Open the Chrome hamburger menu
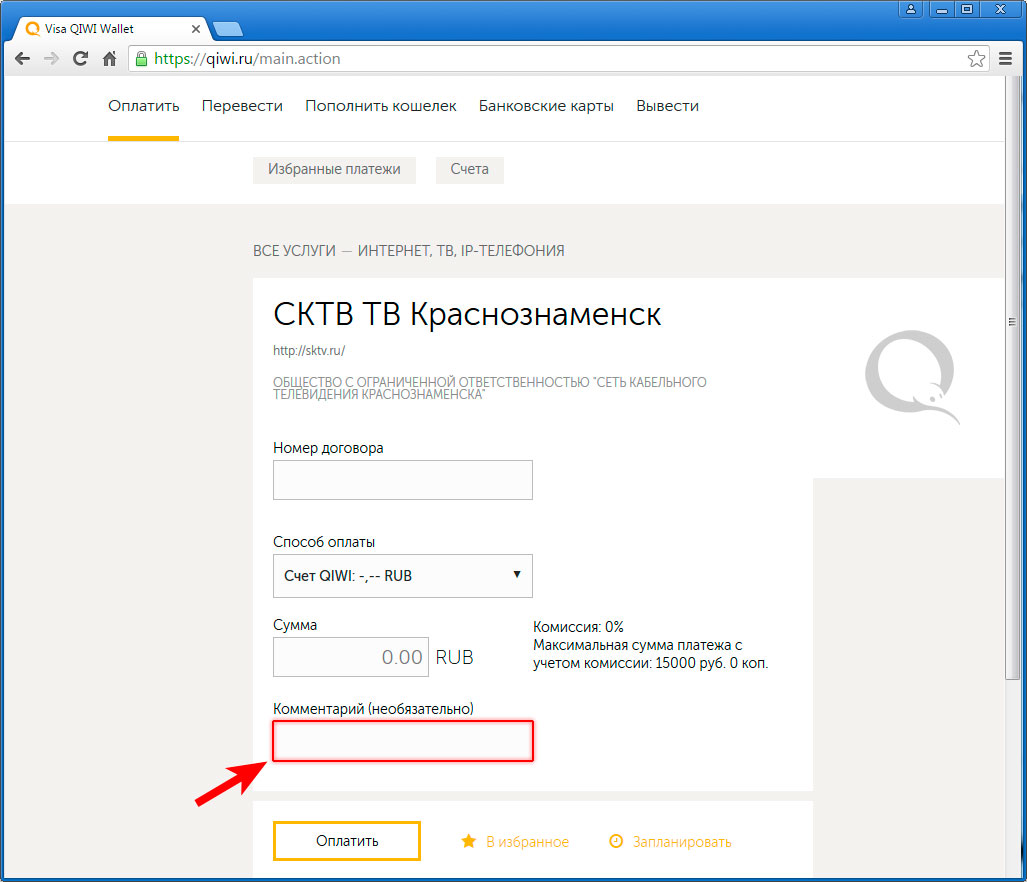This screenshot has height=882, width=1027. tap(1005, 59)
